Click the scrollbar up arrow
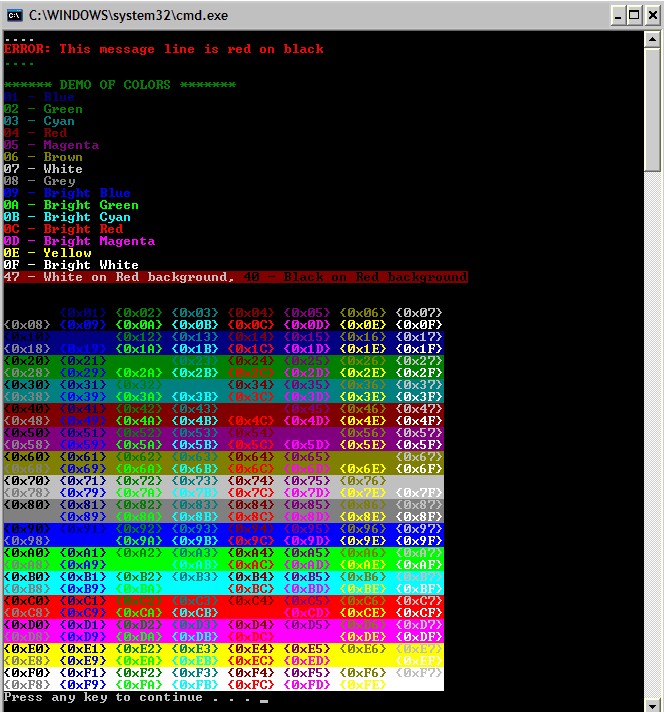The width and height of the screenshot is (664, 712). click(653, 38)
